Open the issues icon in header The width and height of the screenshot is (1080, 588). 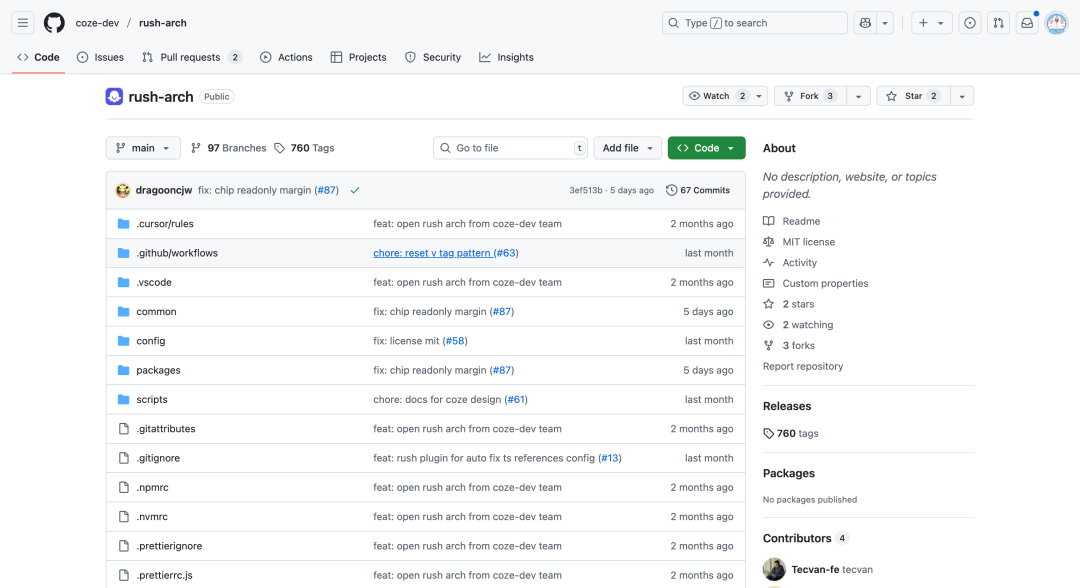click(x=969, y=23)
